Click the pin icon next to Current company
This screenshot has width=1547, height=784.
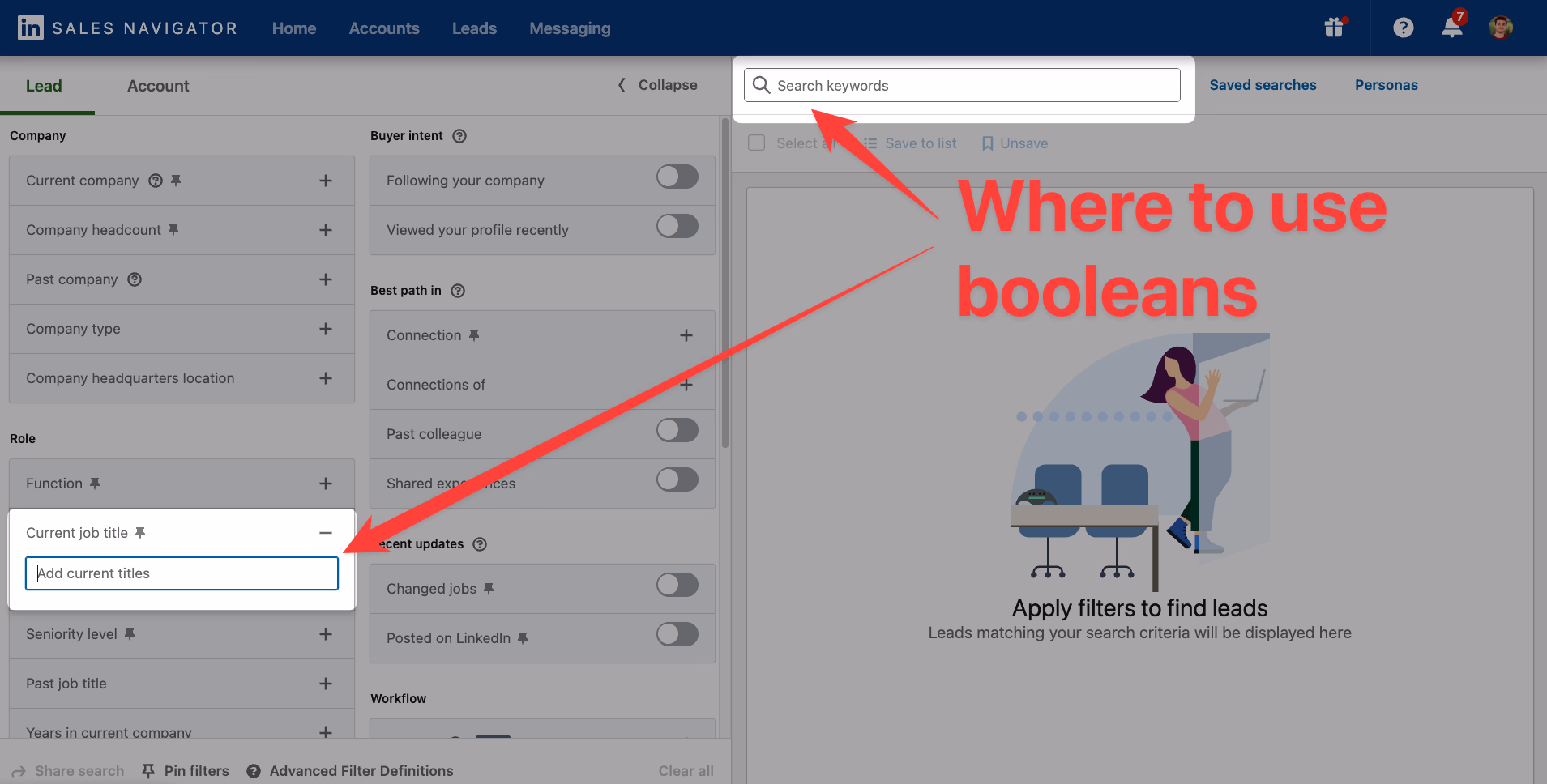click(176, 181)
